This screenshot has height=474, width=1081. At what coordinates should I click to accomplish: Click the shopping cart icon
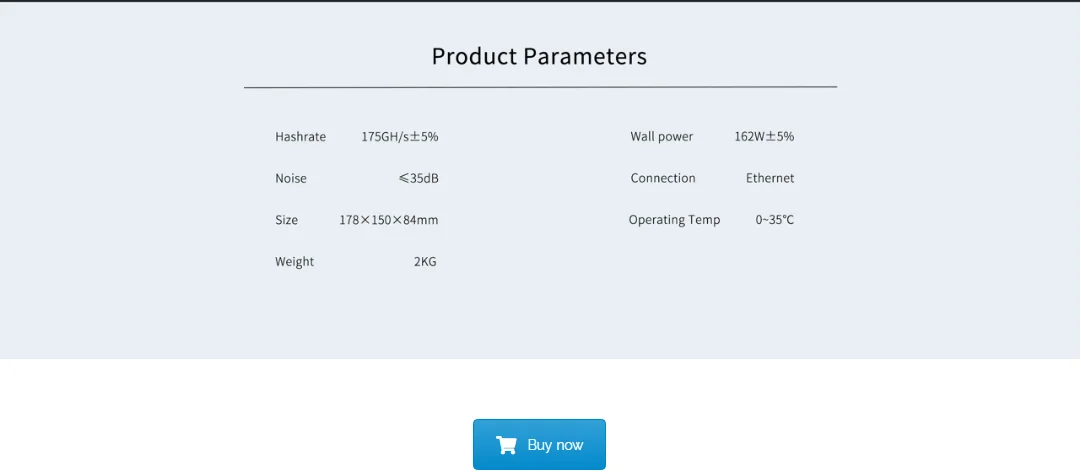click(506, 445)
